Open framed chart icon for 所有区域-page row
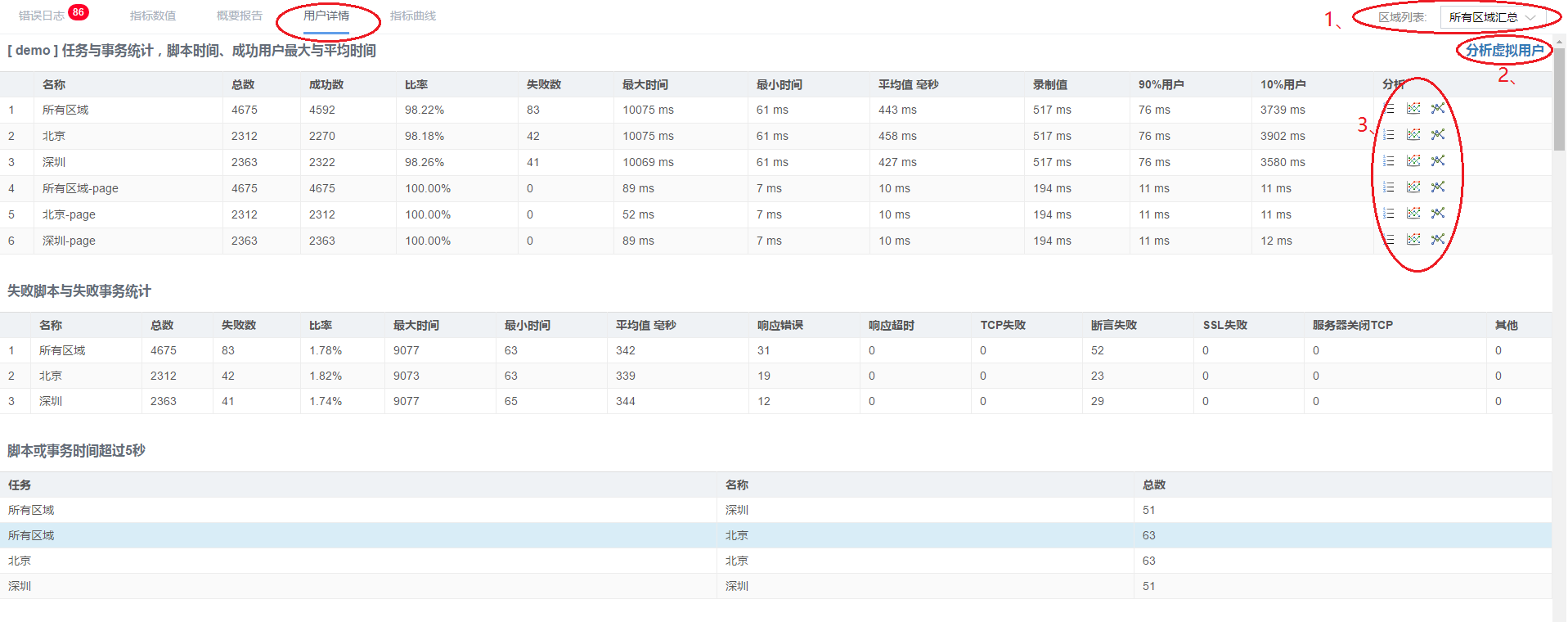 coord(1413,187)
